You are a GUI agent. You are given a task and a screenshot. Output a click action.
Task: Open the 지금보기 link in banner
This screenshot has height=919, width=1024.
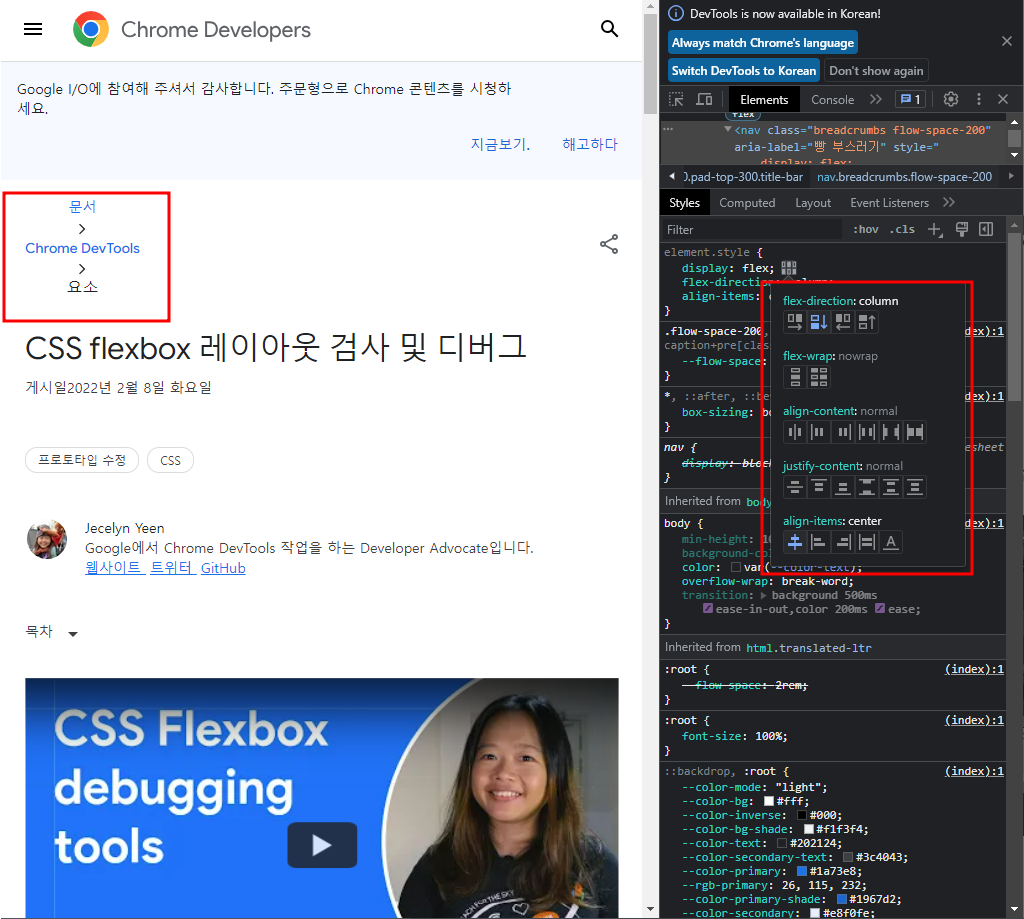coord(500,144)
